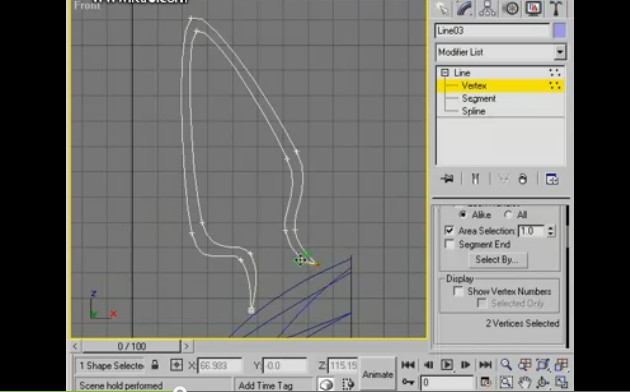This screenshot has height=392, width=630.
Task: Select the Segment sub-object level
Action: (479, 98)
